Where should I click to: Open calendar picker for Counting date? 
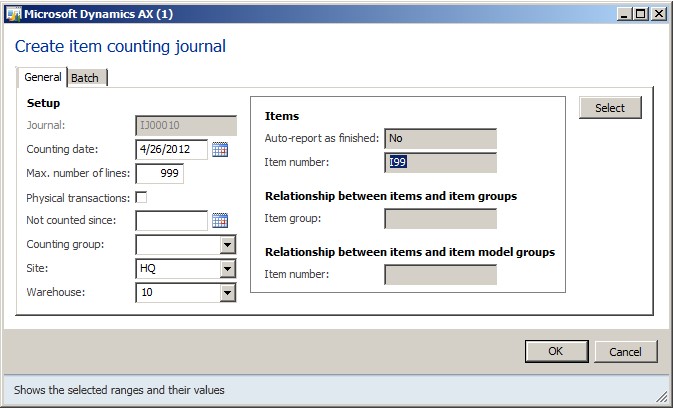pyautogui.click(x=220, y=149)
